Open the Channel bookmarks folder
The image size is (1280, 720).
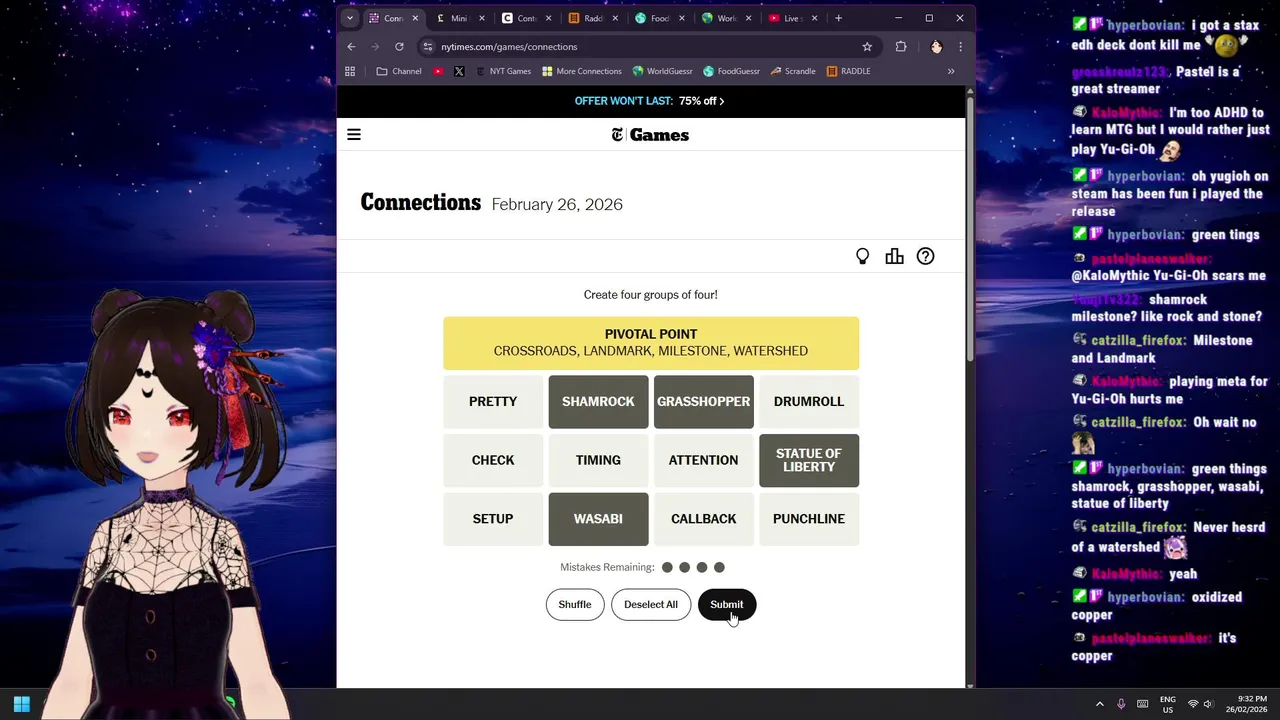click(x=399, y=71)
